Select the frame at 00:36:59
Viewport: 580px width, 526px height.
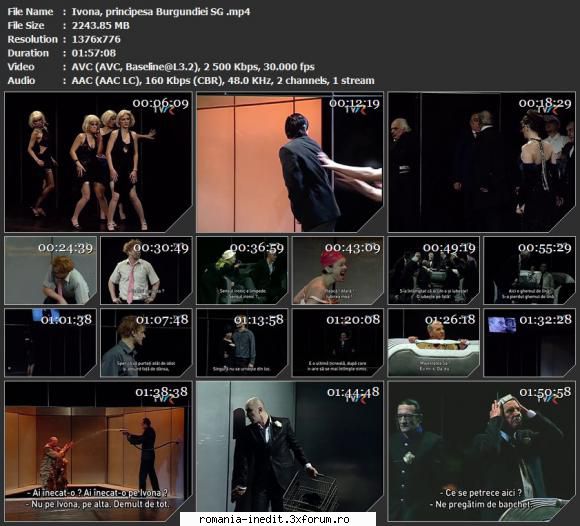pos(242,270)
